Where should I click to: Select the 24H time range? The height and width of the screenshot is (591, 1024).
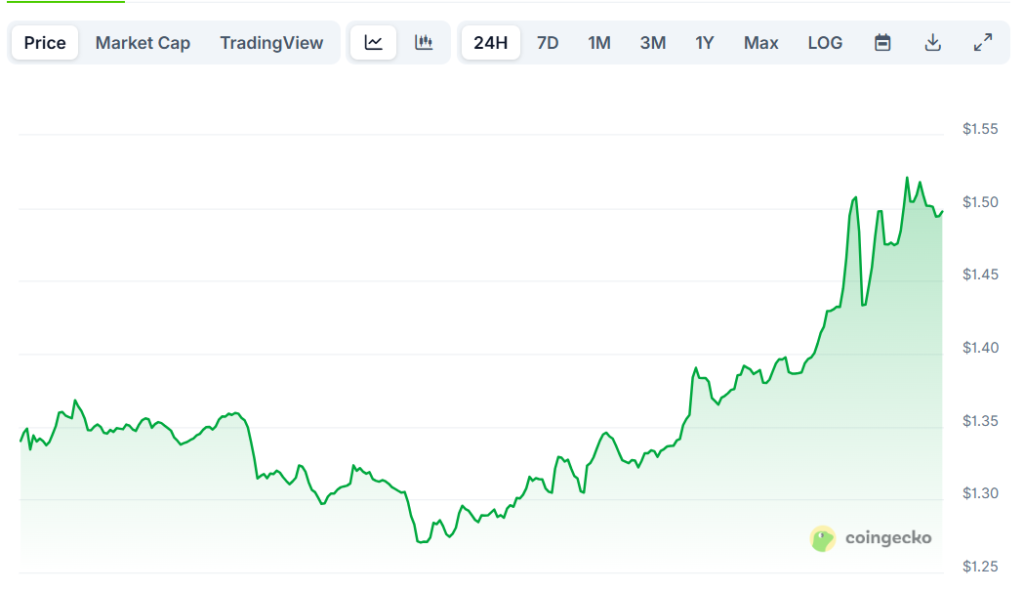tap(490, 43)
